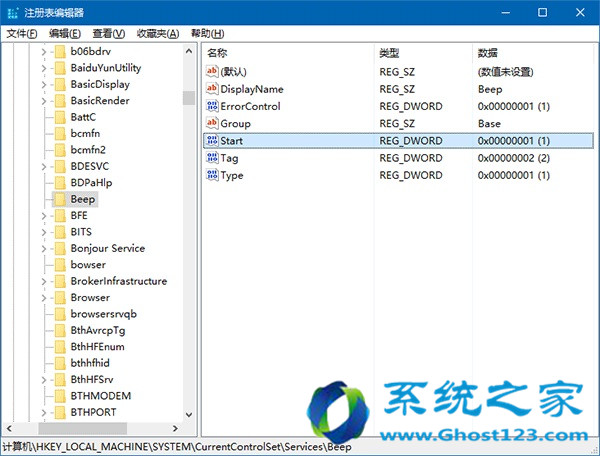Expand the Bonjour Service tree node
This screenshot has width=600, height=456.
pyautogui.click(x=44, y=248)
